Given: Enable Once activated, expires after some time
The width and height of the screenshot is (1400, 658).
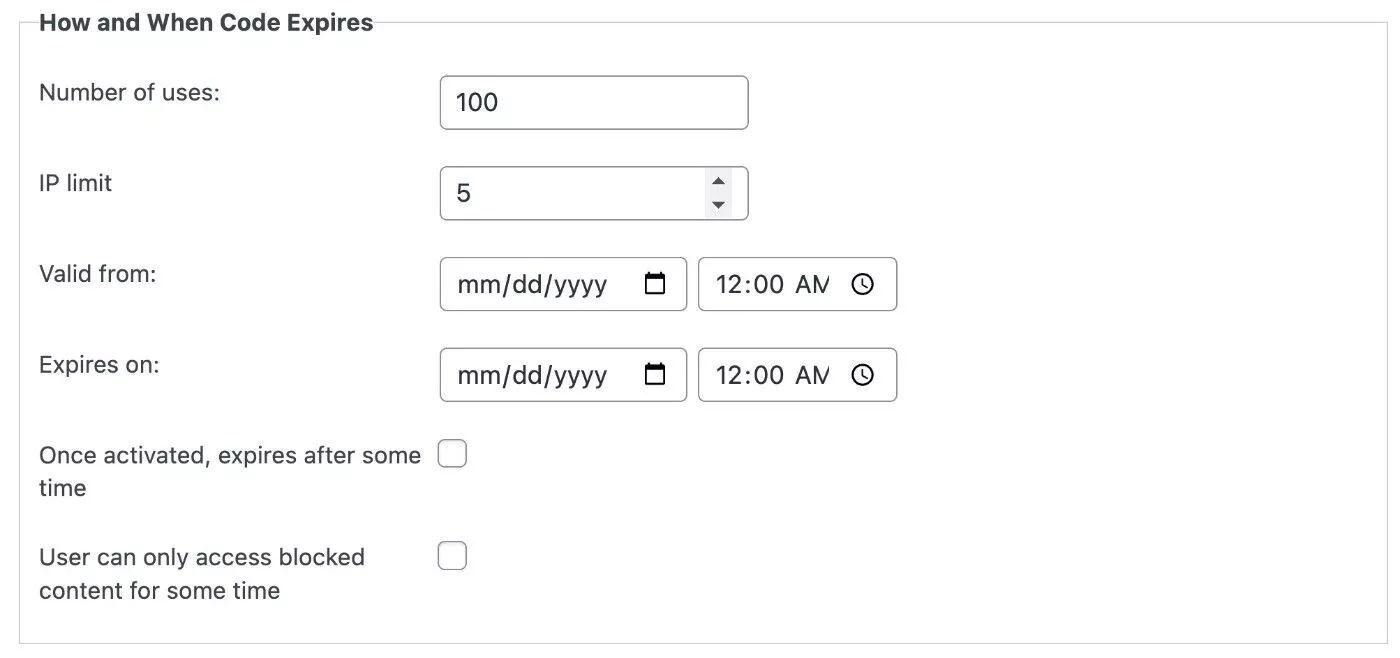Looking at the screenshot, I should coord(453,455).
